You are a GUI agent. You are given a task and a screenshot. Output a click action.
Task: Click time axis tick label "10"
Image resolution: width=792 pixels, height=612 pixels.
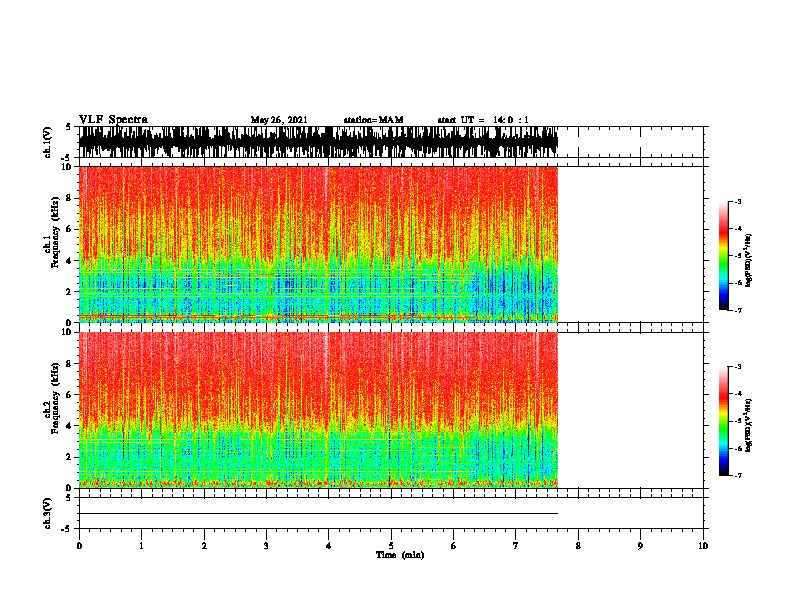(x=703, y=546)
